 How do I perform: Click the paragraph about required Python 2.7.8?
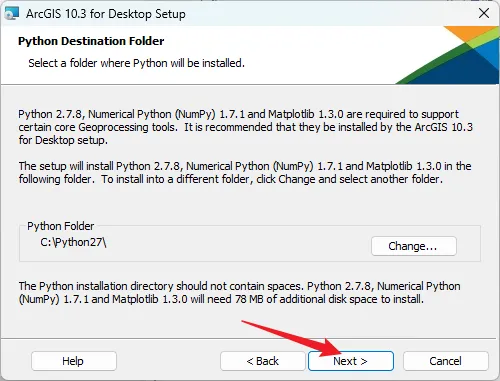point(245,127)
